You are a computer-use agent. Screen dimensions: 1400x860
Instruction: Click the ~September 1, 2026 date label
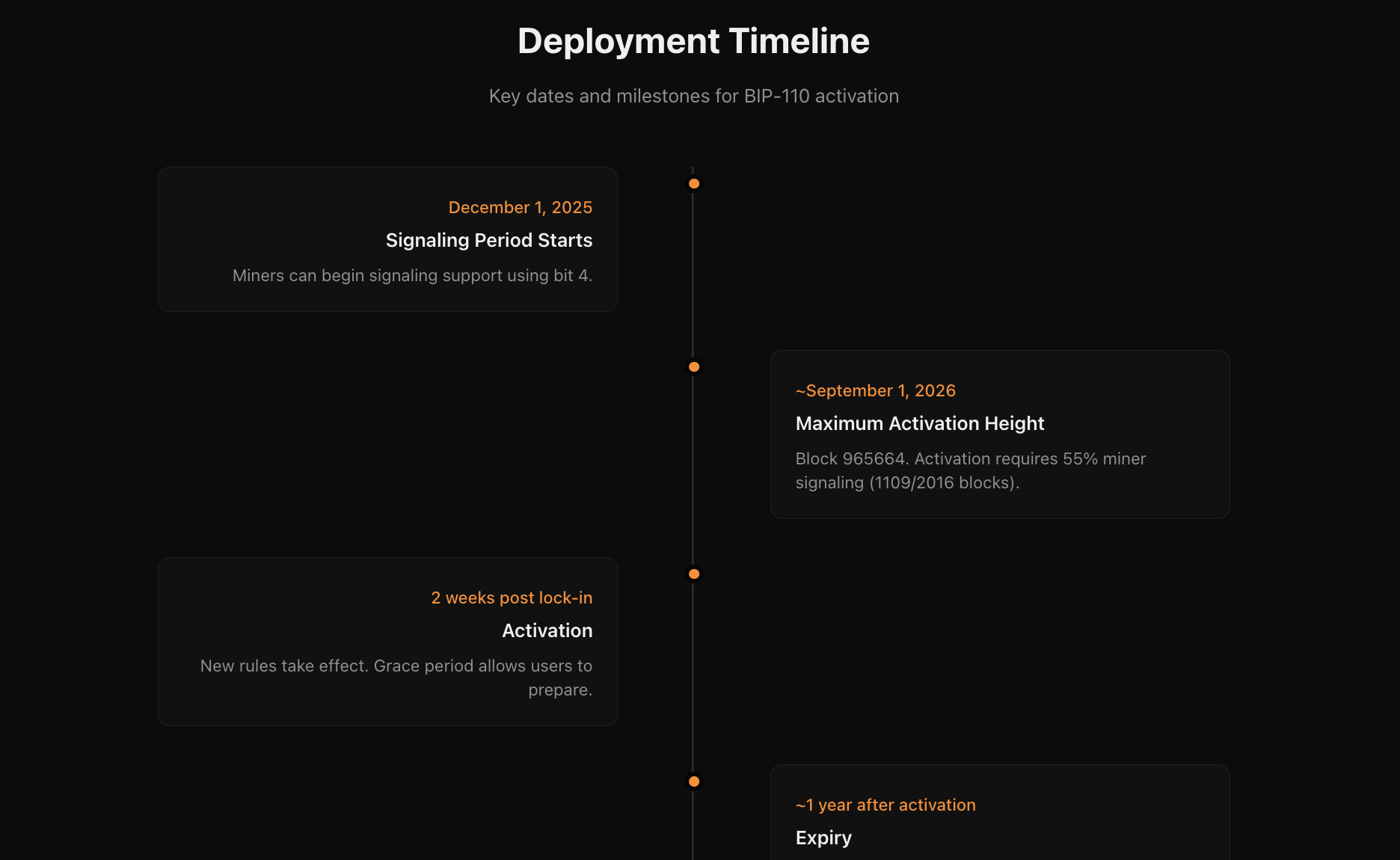pyautogui.click(x=875, y=390)
